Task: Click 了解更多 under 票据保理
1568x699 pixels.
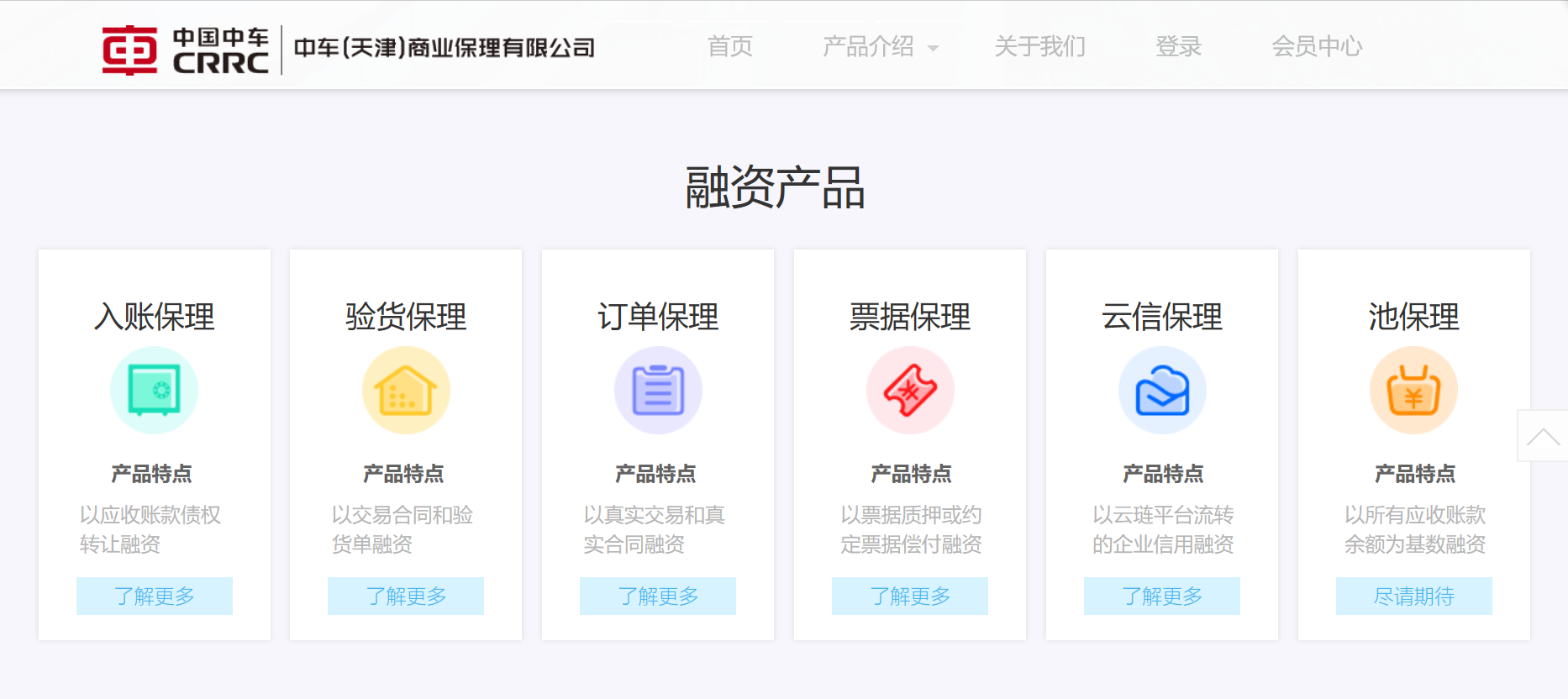Action: click(x=910, y=596)
